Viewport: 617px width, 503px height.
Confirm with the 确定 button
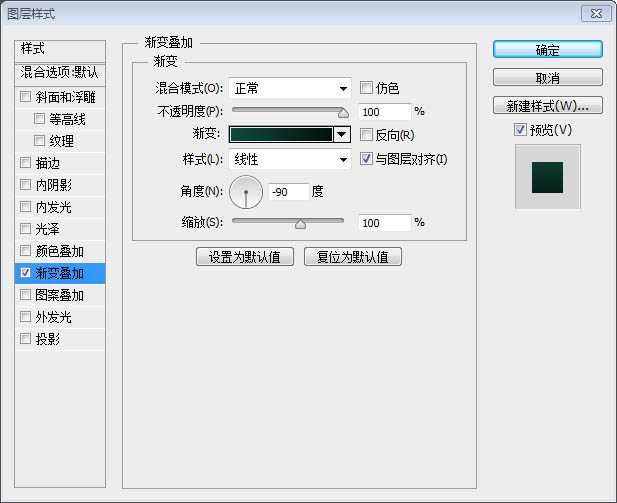coord(547,50)
